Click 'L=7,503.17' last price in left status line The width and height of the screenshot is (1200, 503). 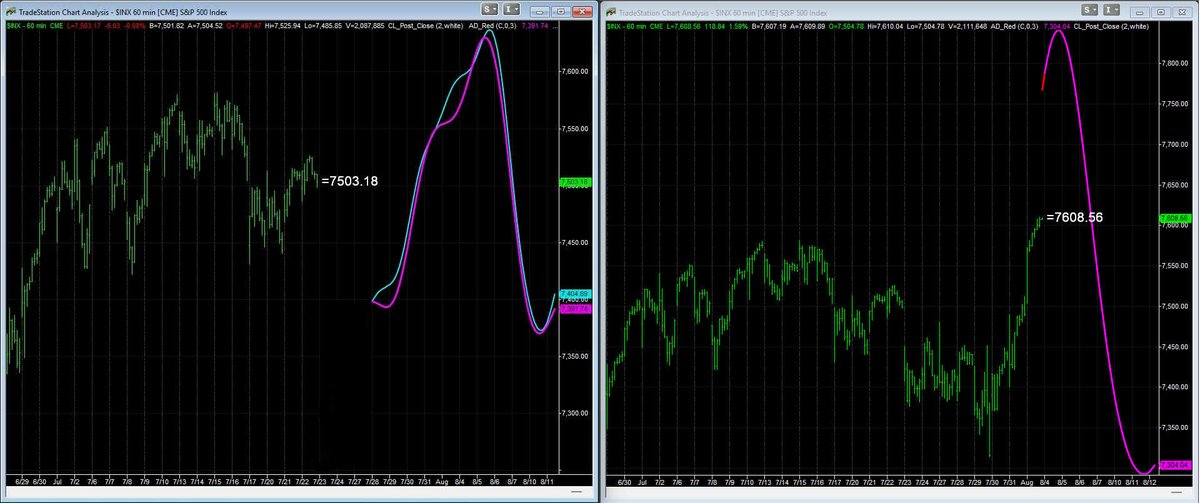tap(84, 25)
